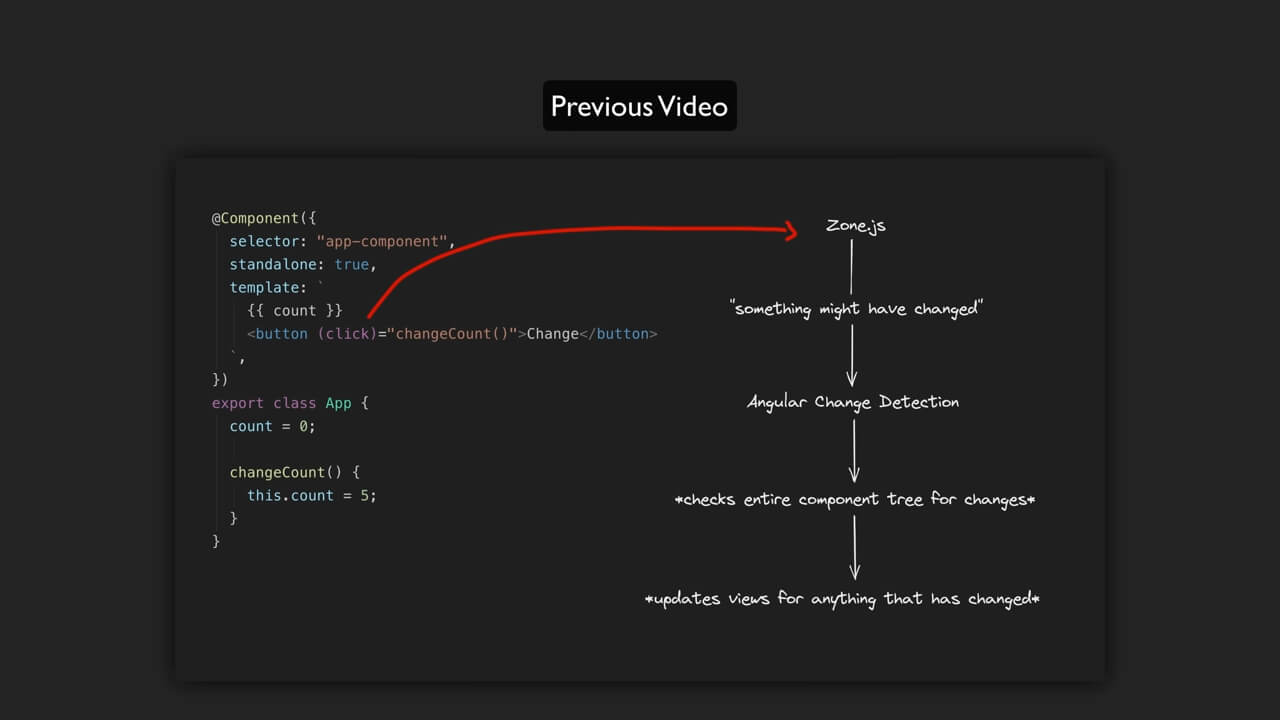Click the "Previous Video" title label

click(639, 106)
